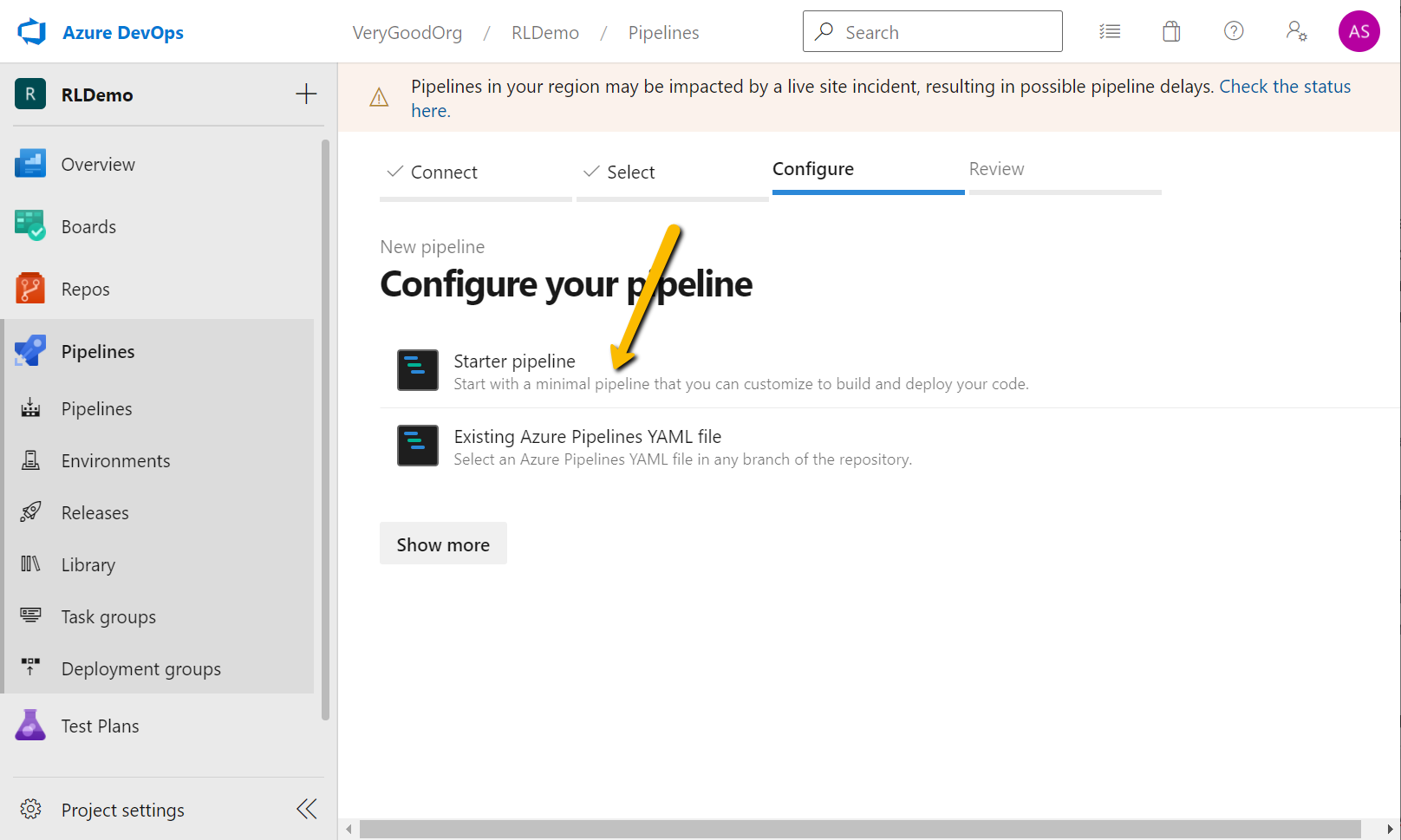The height and width of the screenshot is (840, 1401).
Task: Click the warning triangle icon in banner
Action: pos(379,98)
